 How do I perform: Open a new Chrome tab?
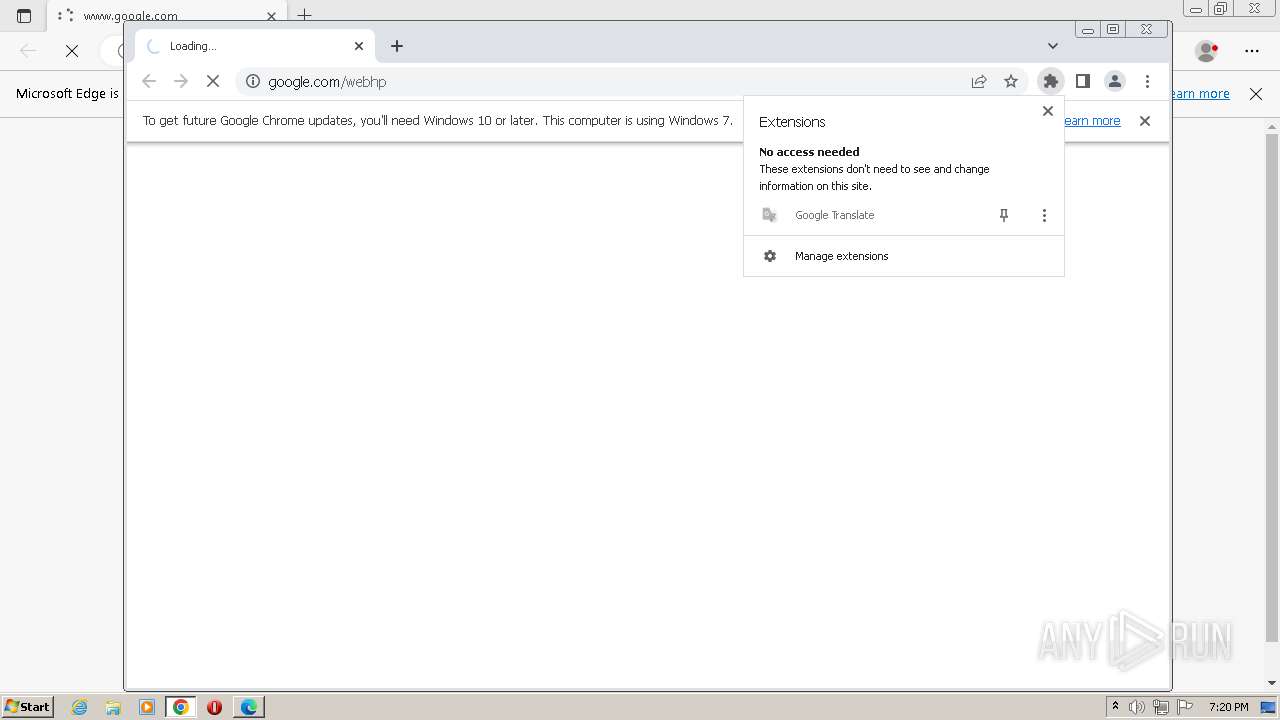click(397, 46)
